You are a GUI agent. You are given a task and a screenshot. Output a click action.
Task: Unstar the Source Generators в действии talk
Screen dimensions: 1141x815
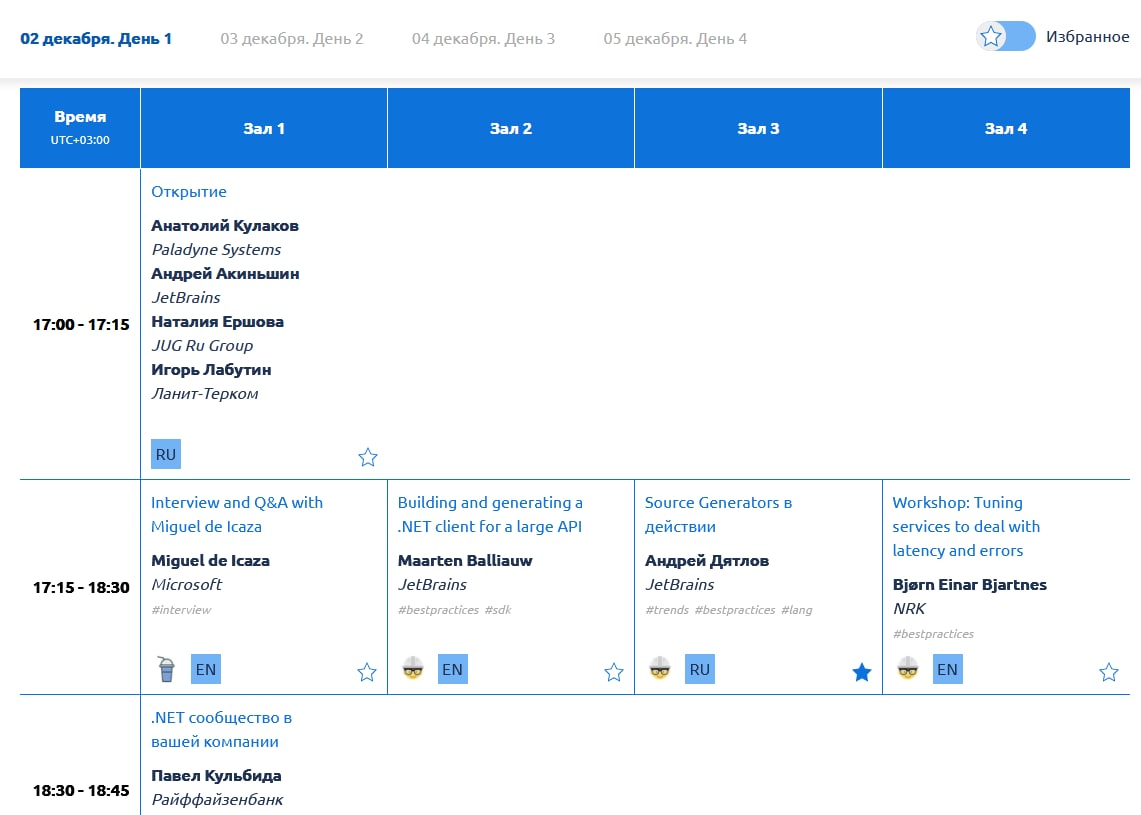(x=862, y=672)
